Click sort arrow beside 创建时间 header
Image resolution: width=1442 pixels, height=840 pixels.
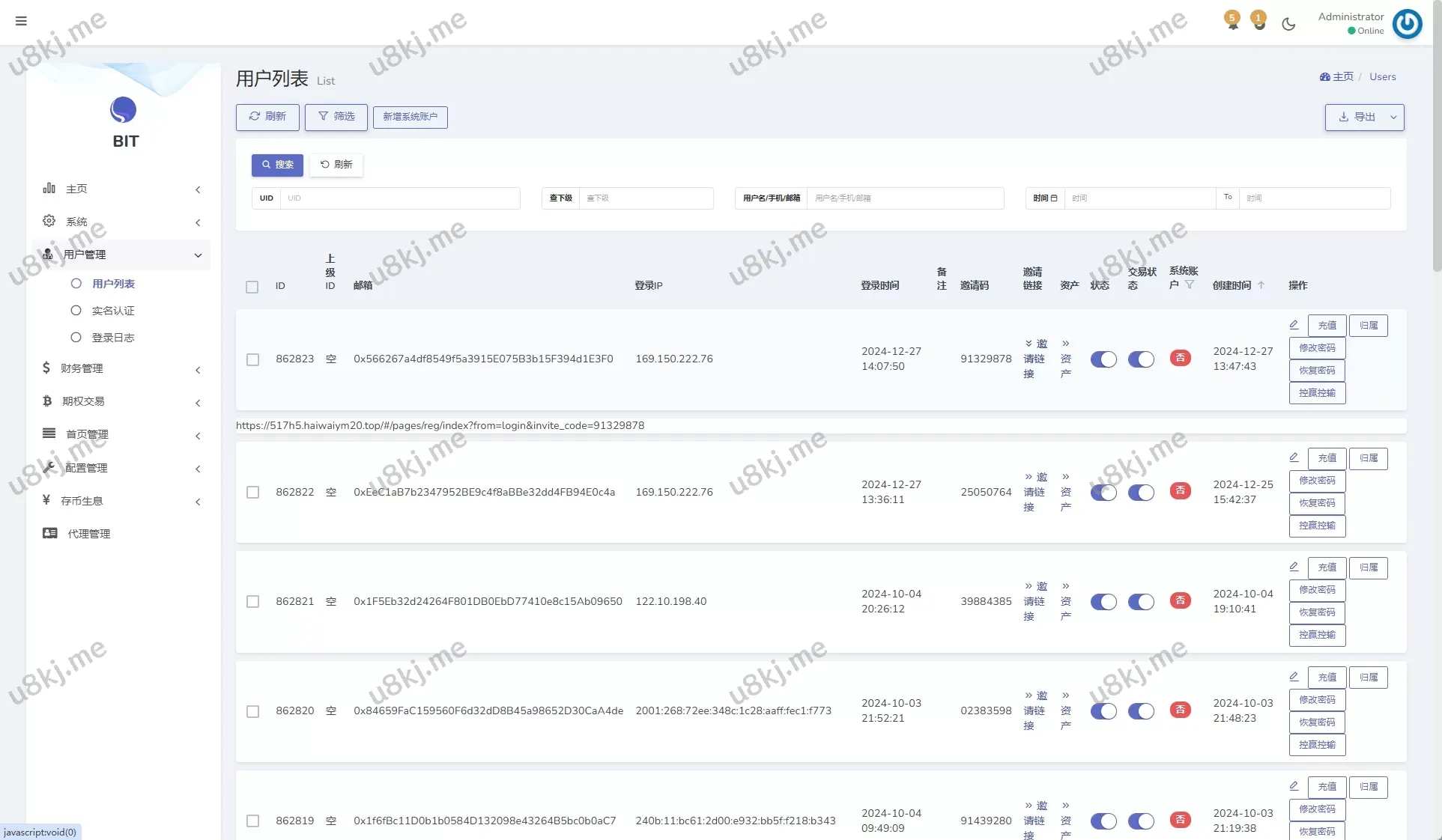(1261, 285)
